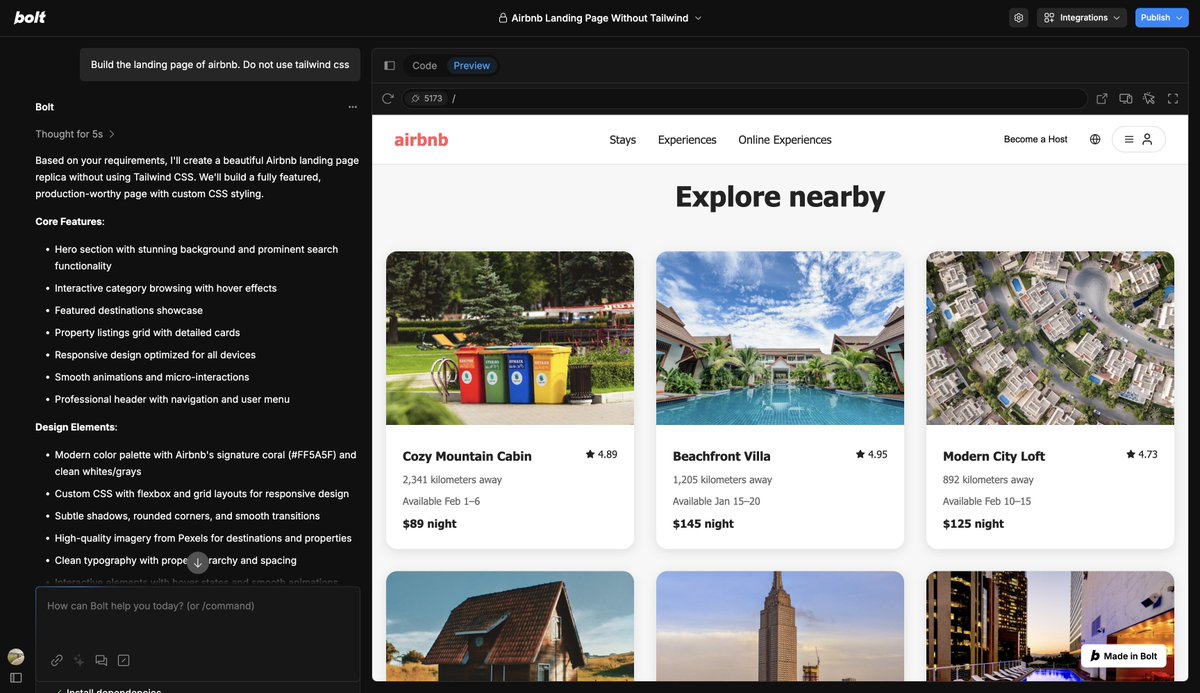1200x693 pixels.
Task: Click the user avatar at bottom left
Action: 16,657
